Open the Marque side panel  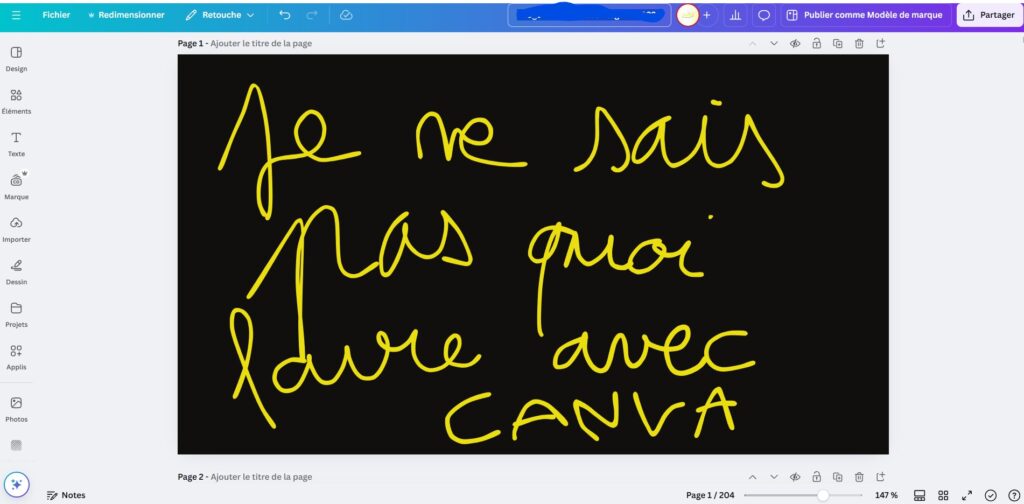[16, 187]
